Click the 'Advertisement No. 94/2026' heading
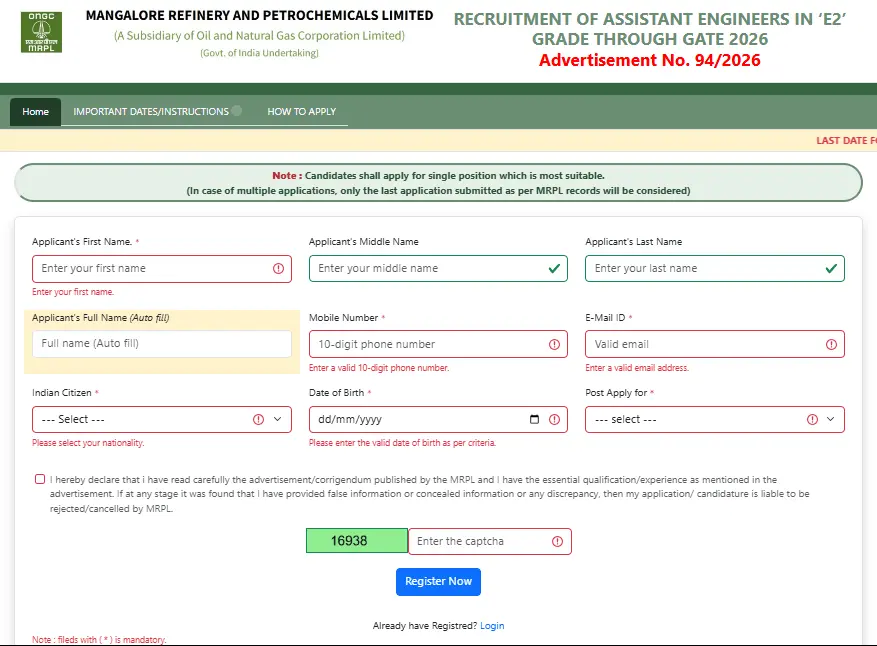Screen dimensions: 877x646 tap(649, 60)
